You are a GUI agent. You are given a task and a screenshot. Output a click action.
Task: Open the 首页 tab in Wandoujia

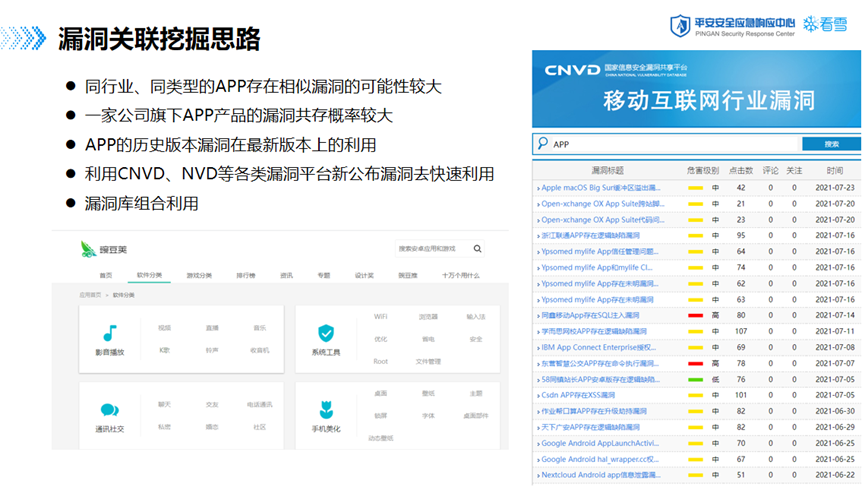coord(105,275)
